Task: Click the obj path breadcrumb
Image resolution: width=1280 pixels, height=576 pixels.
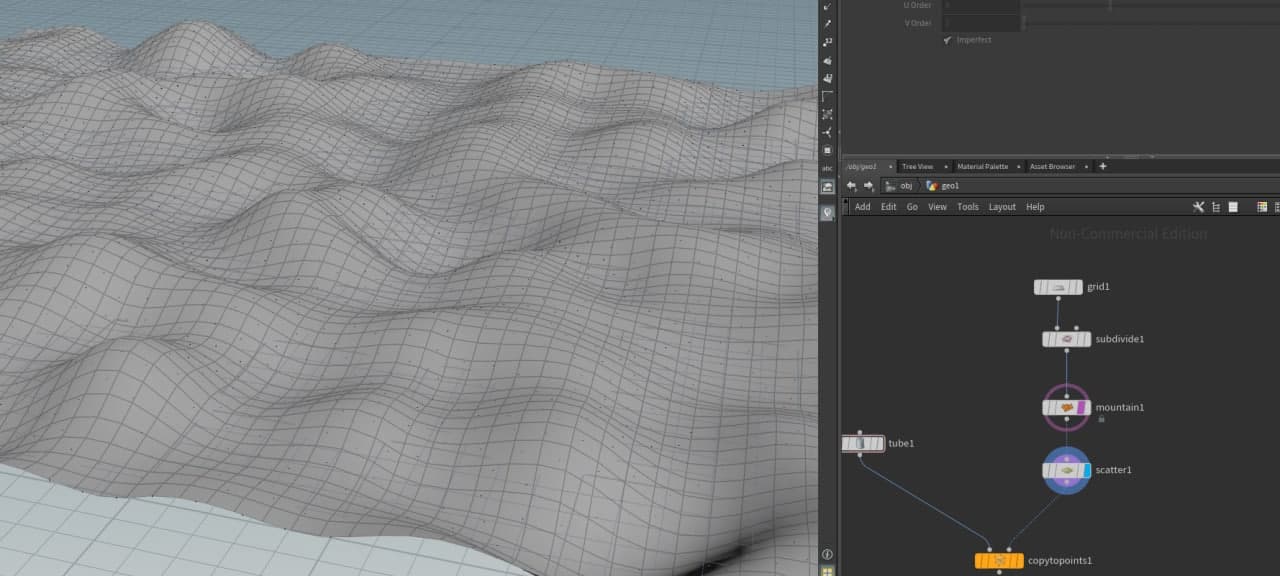Action: click(x=905, y=186)
